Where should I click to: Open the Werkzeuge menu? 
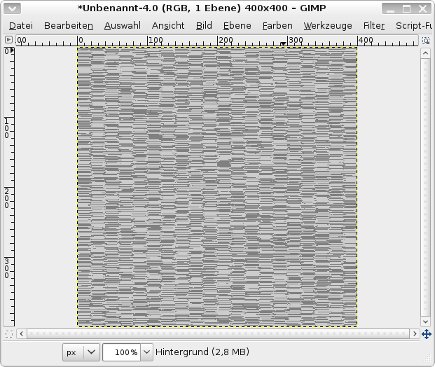click(x=328, y=26)
